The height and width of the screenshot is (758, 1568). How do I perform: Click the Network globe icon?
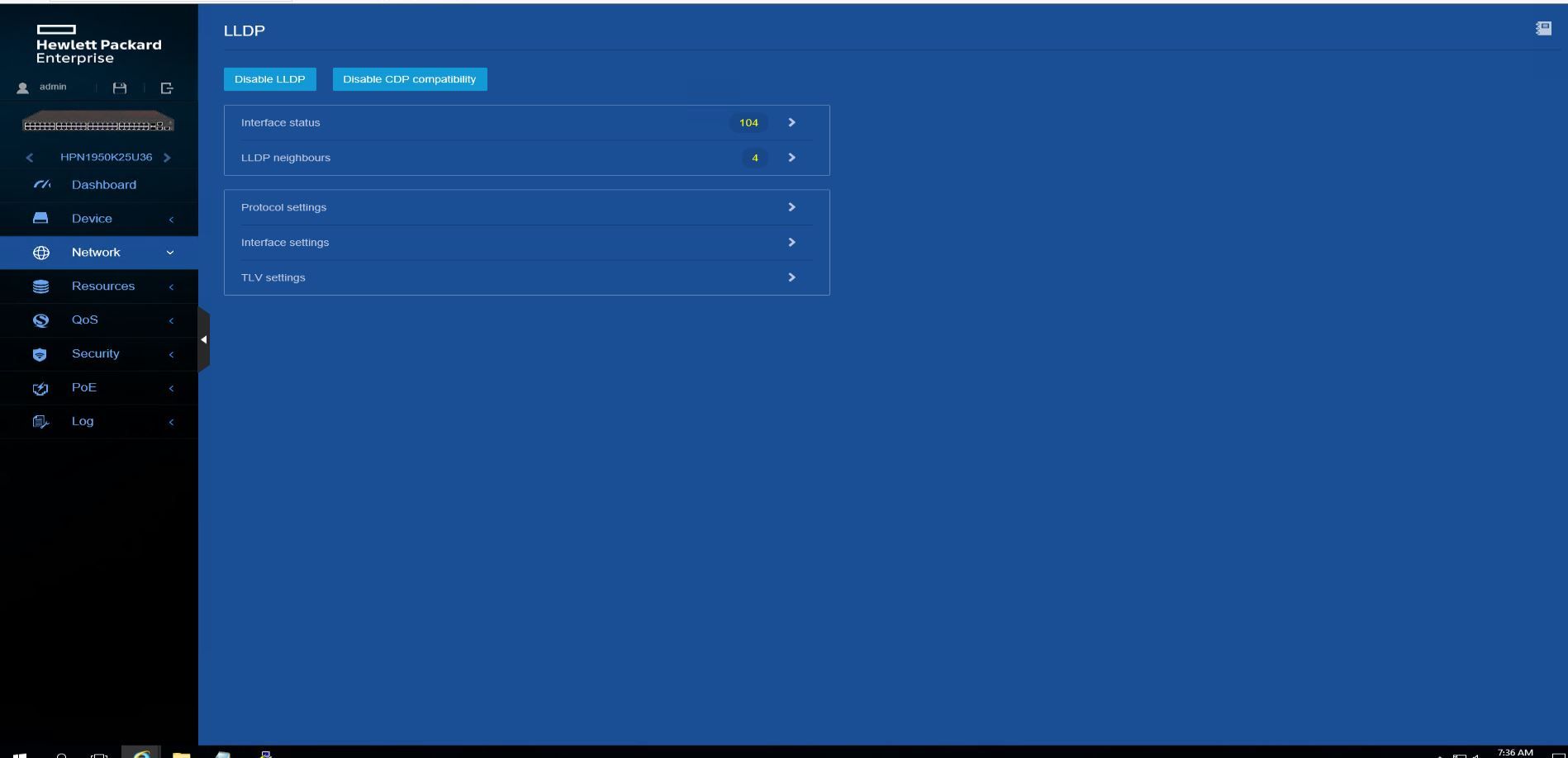tap(41, 253)
